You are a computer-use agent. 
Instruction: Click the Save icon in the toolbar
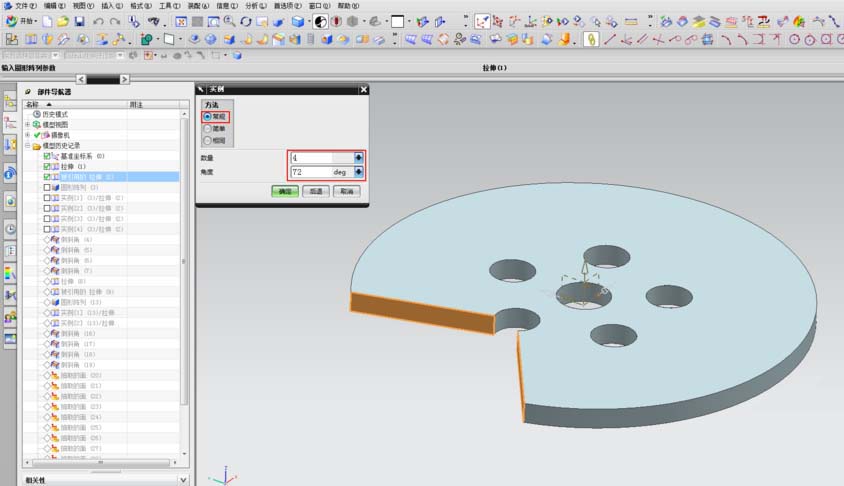tap(79, 21)
